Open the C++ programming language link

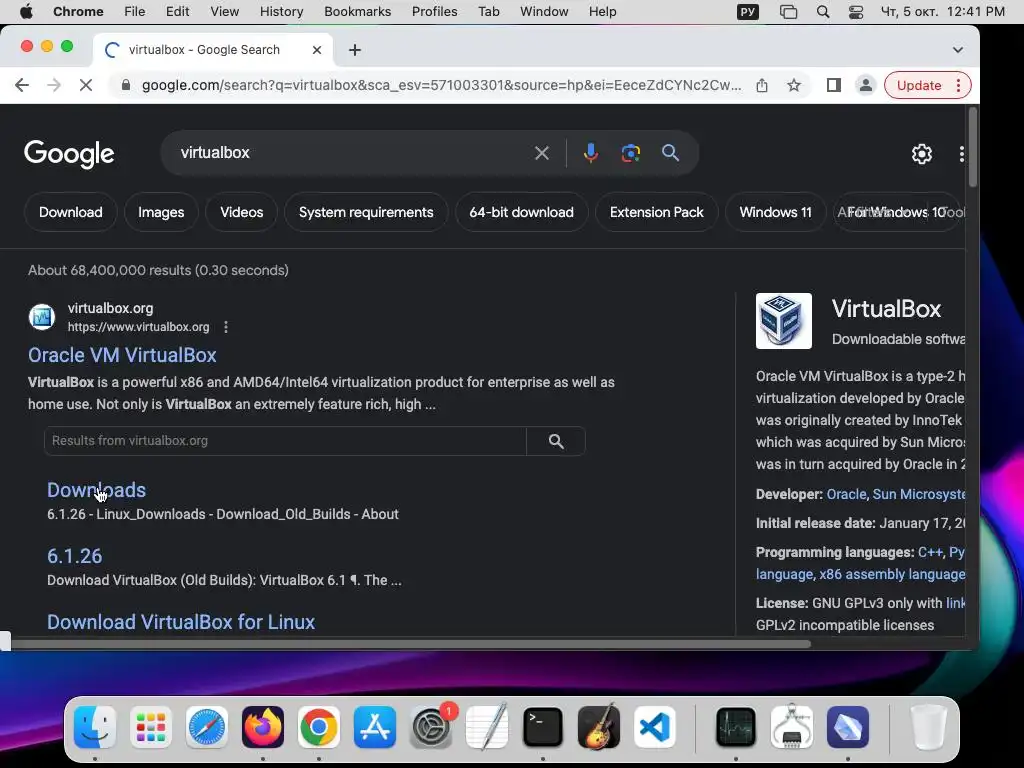click(x=930, y=552)
